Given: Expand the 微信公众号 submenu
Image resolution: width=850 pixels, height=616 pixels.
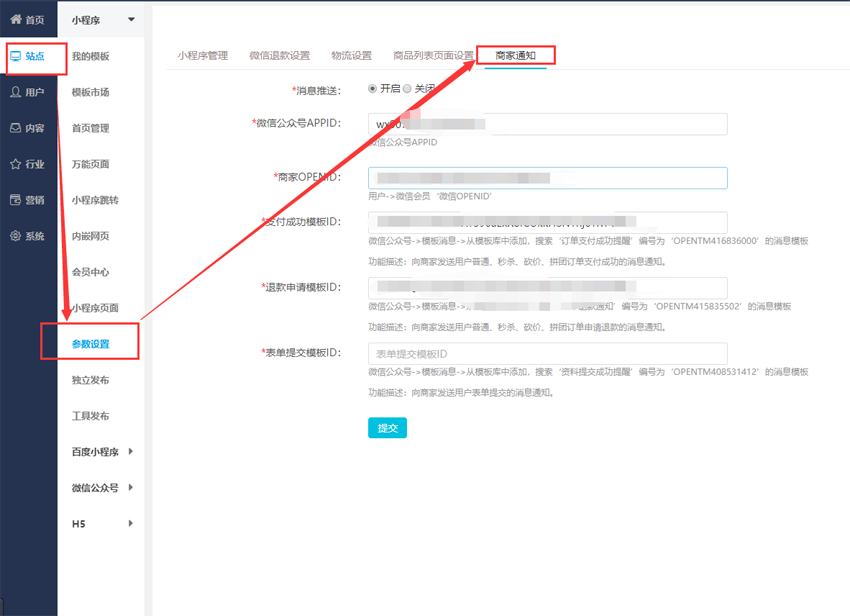Looking at the screenshot, I should coord(131,488).
